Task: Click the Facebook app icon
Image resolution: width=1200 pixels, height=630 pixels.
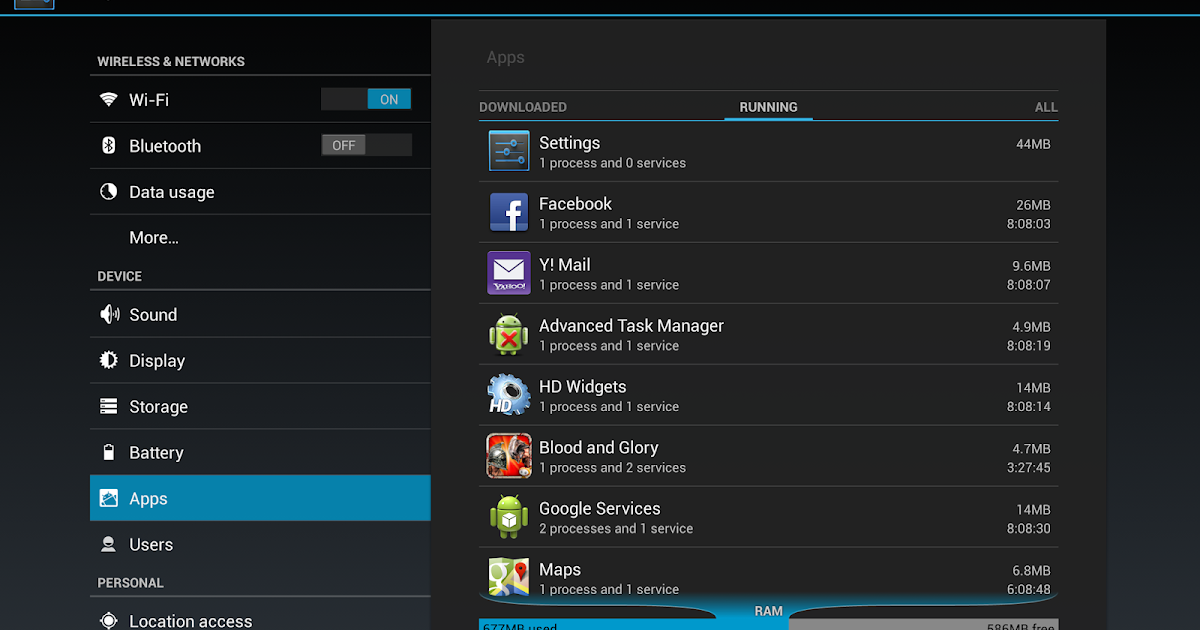Action: point(509,212)
